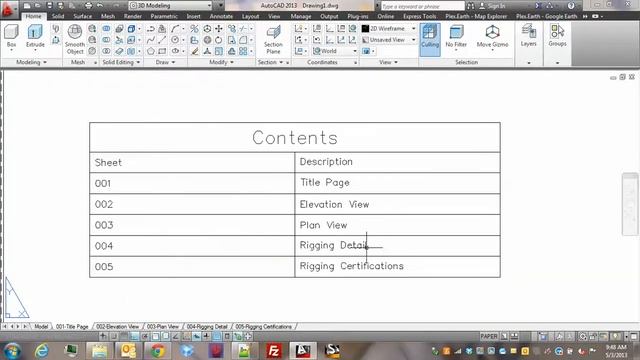Toggle Snap Mode in status bar
Image resolution: width=640 pixels, height=360 pixels.
click(x=114, y=336)
